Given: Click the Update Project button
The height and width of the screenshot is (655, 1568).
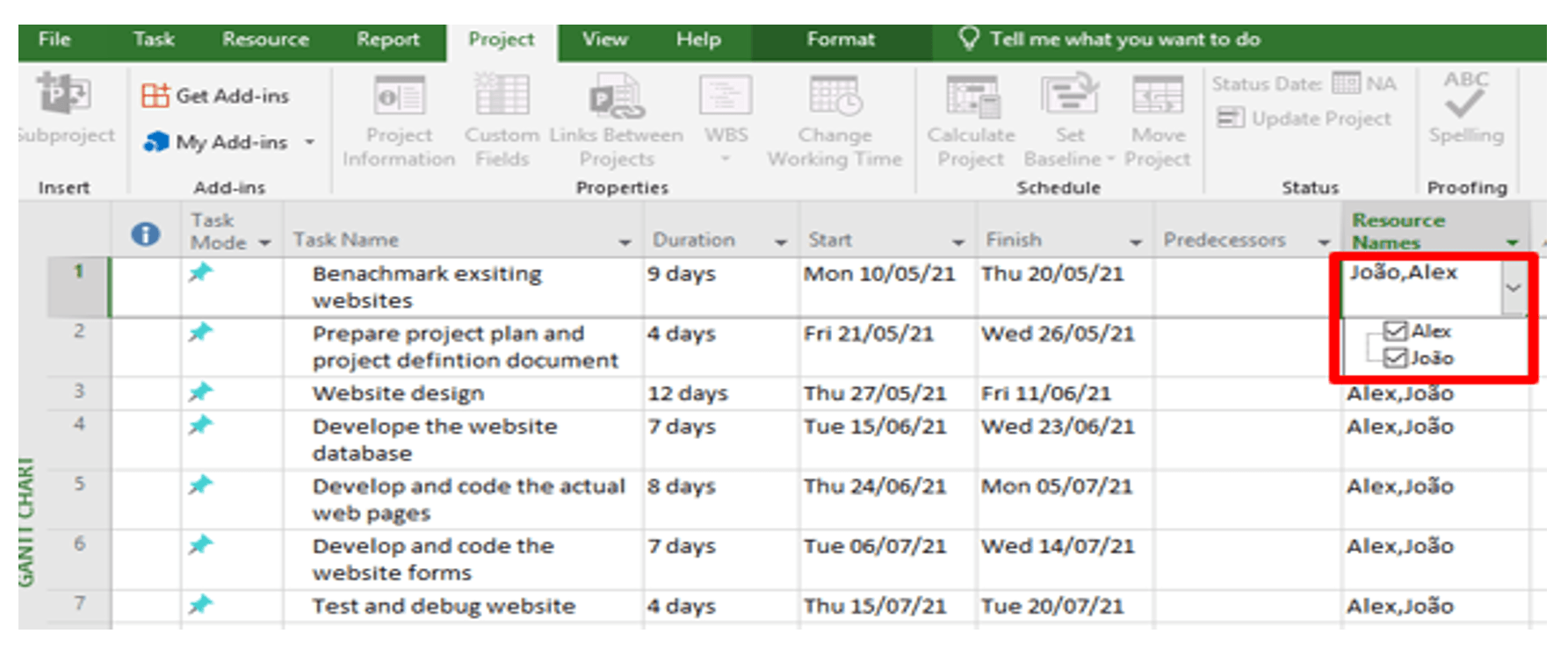Looking at the screenshot, I should (x=1304, y=119).
